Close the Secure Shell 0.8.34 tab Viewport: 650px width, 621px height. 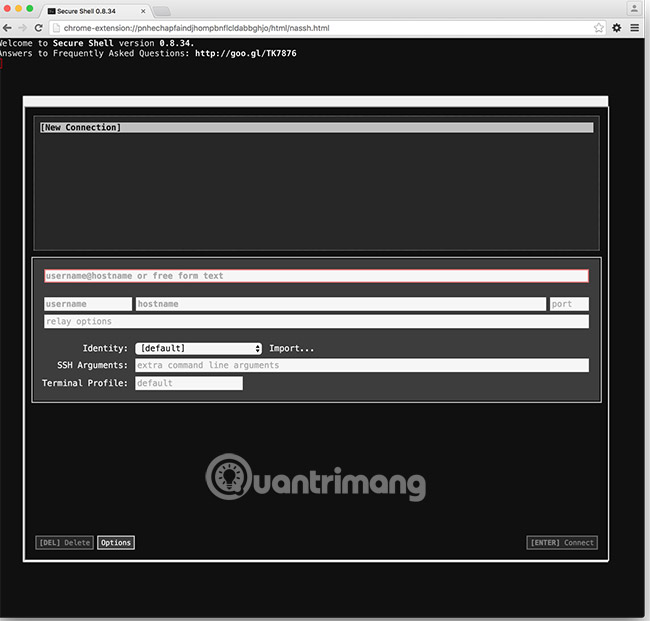click(x=143, y=11)
